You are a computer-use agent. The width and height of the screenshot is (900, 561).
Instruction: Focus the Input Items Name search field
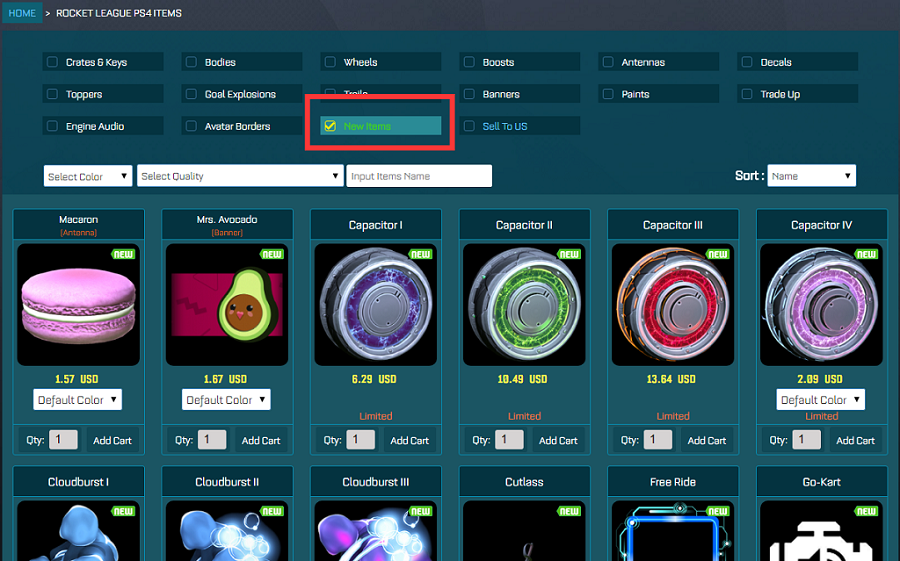(x=419, y=176)
